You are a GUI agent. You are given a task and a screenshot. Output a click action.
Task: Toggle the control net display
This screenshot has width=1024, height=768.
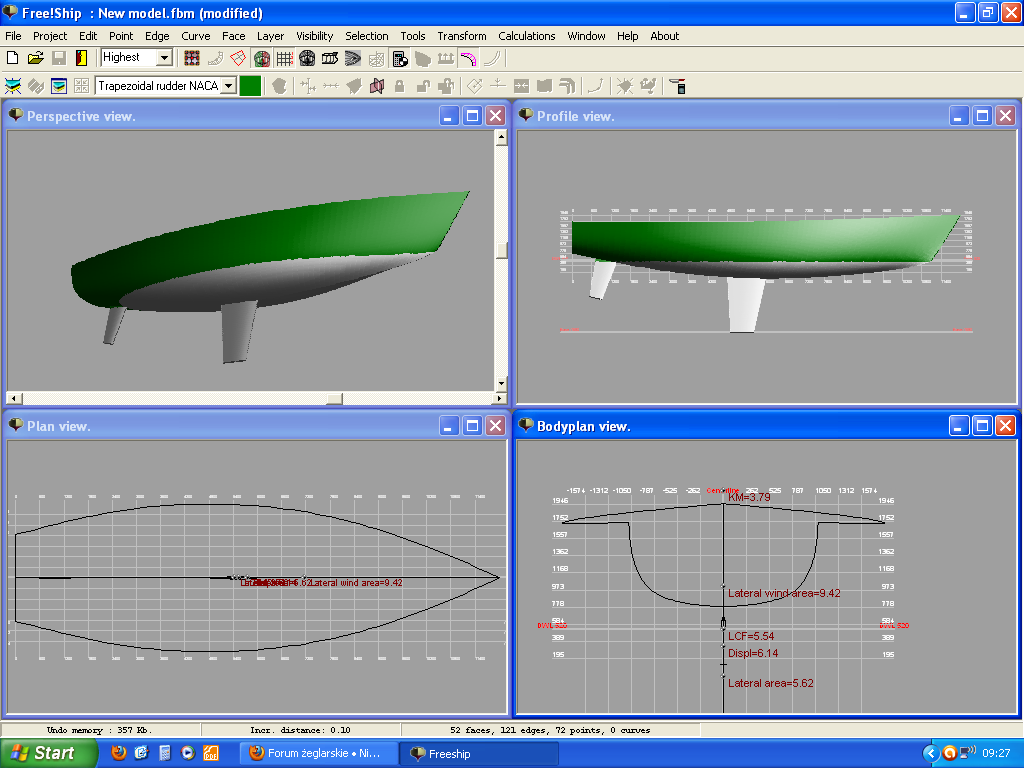pos(192,58)
